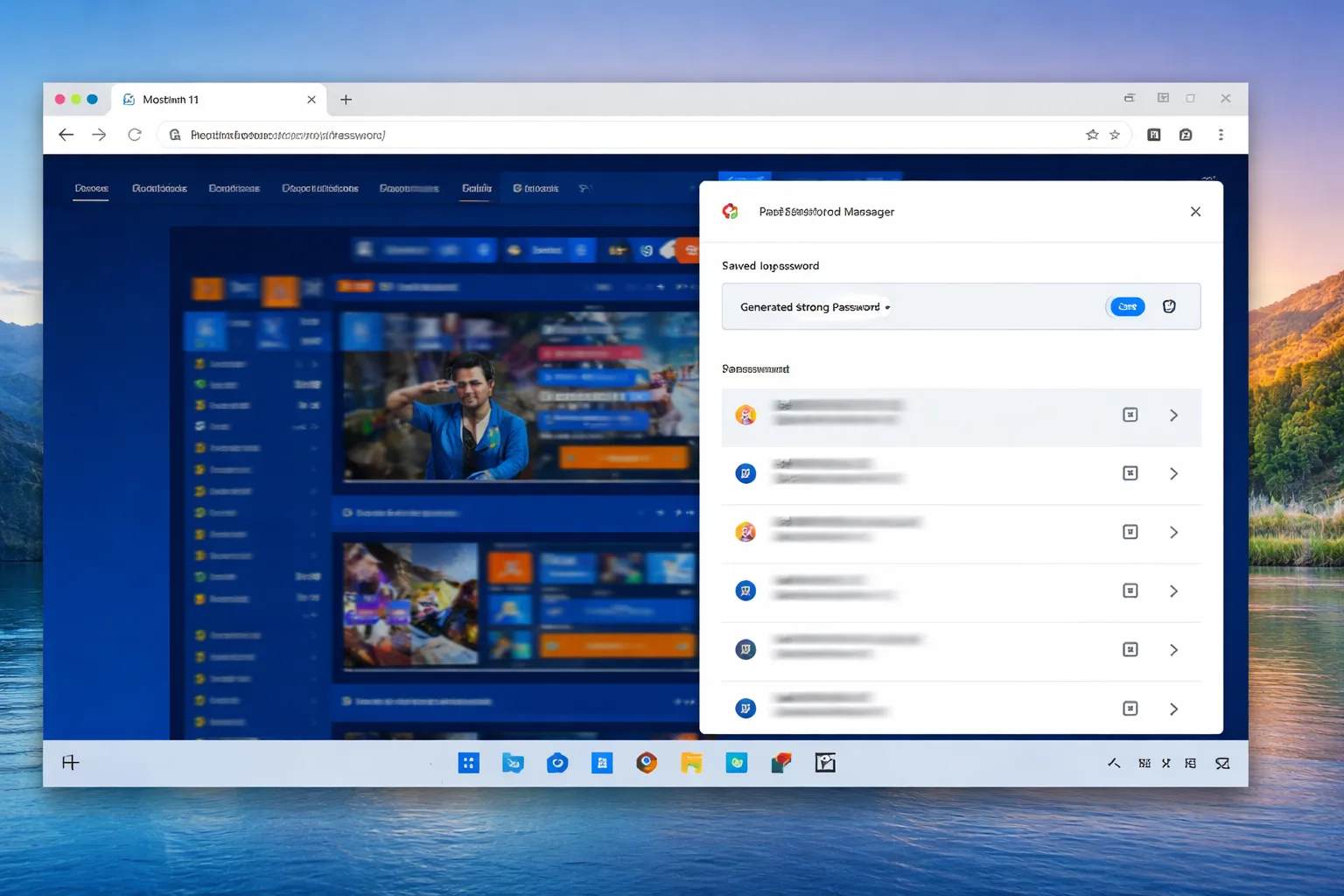The width and height of the screenshot is (1344, 896).
Task: Expand the fourth saved password entry chevron
Action: tap(1173, 591)
